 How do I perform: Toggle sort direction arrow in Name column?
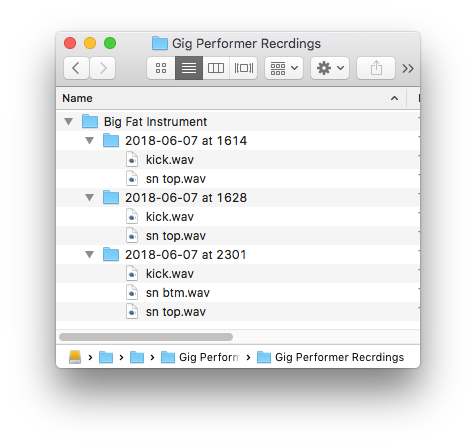(x=394, y=98)
